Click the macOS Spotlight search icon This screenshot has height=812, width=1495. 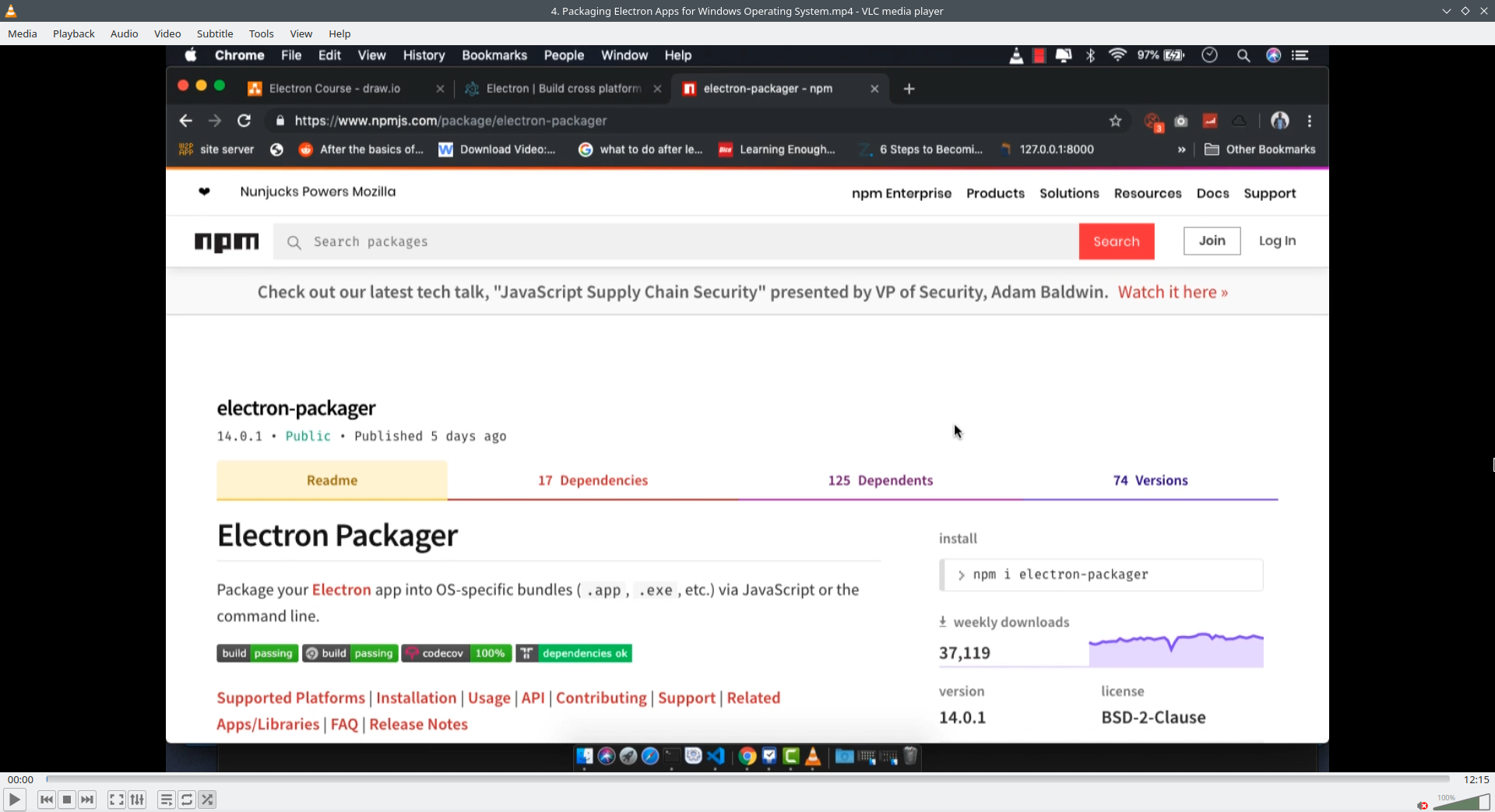tap(1243, 55)
